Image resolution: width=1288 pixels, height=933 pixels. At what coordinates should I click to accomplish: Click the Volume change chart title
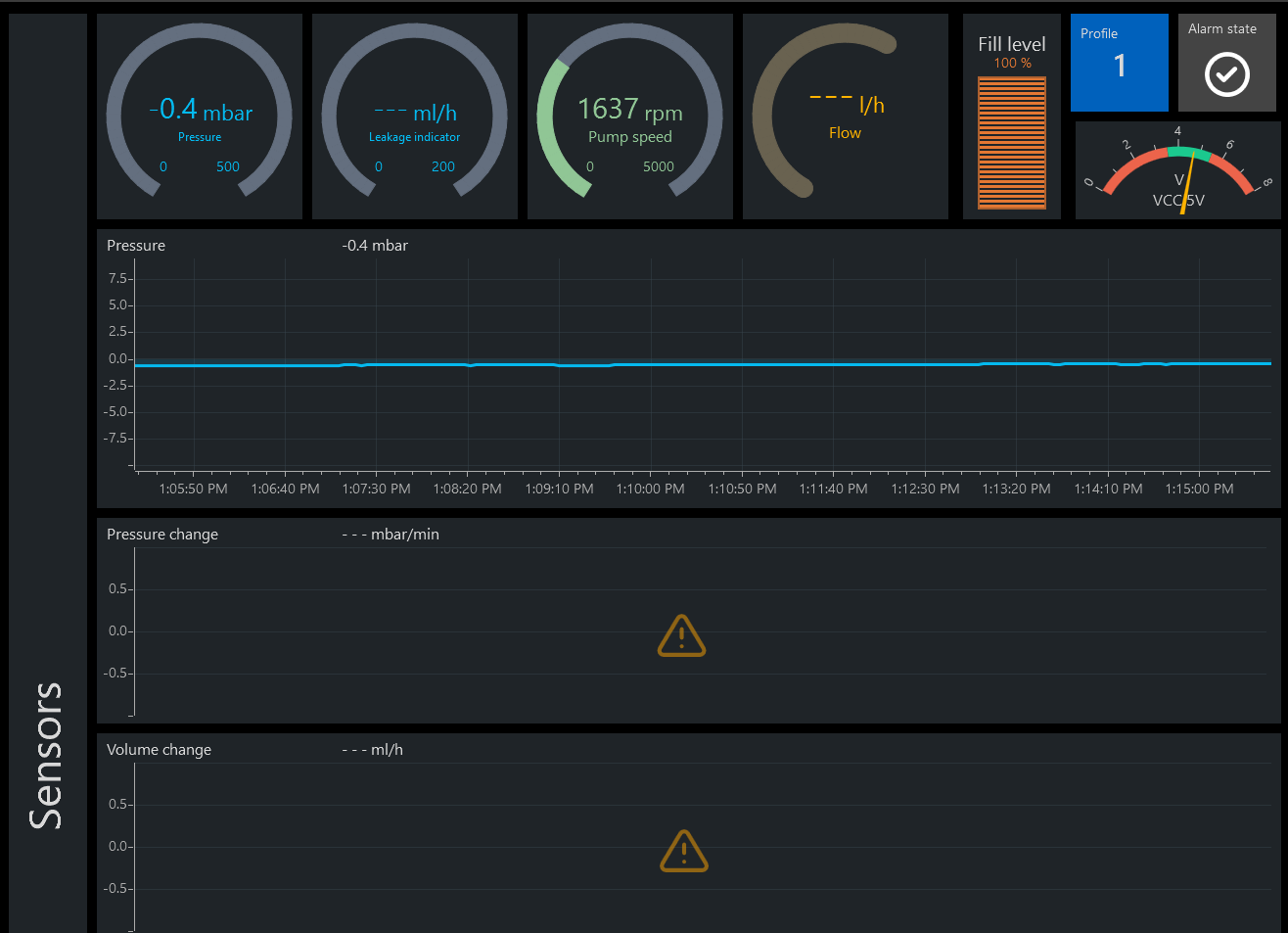pos(159,750)
